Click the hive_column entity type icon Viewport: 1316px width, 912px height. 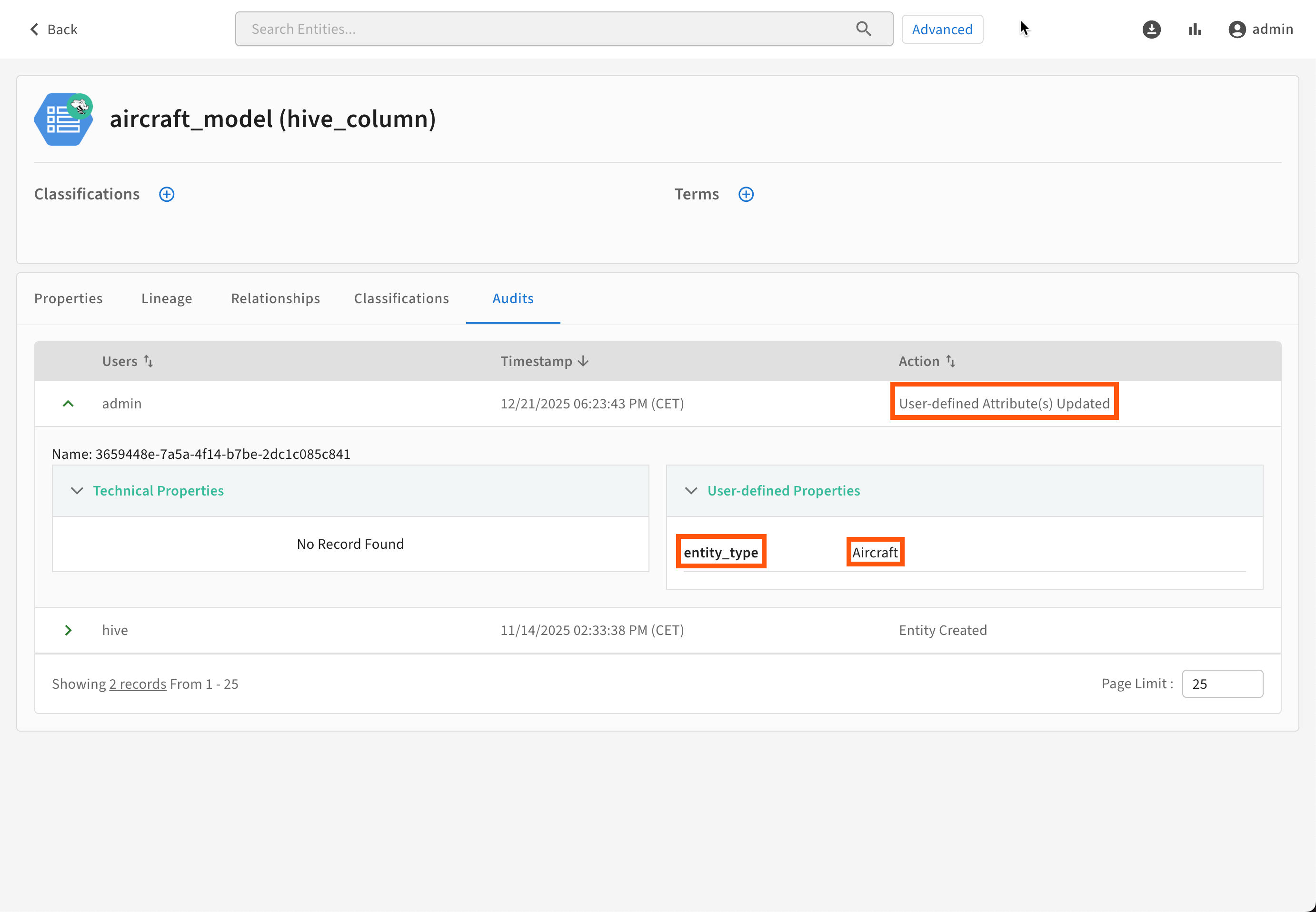(63, 119)
